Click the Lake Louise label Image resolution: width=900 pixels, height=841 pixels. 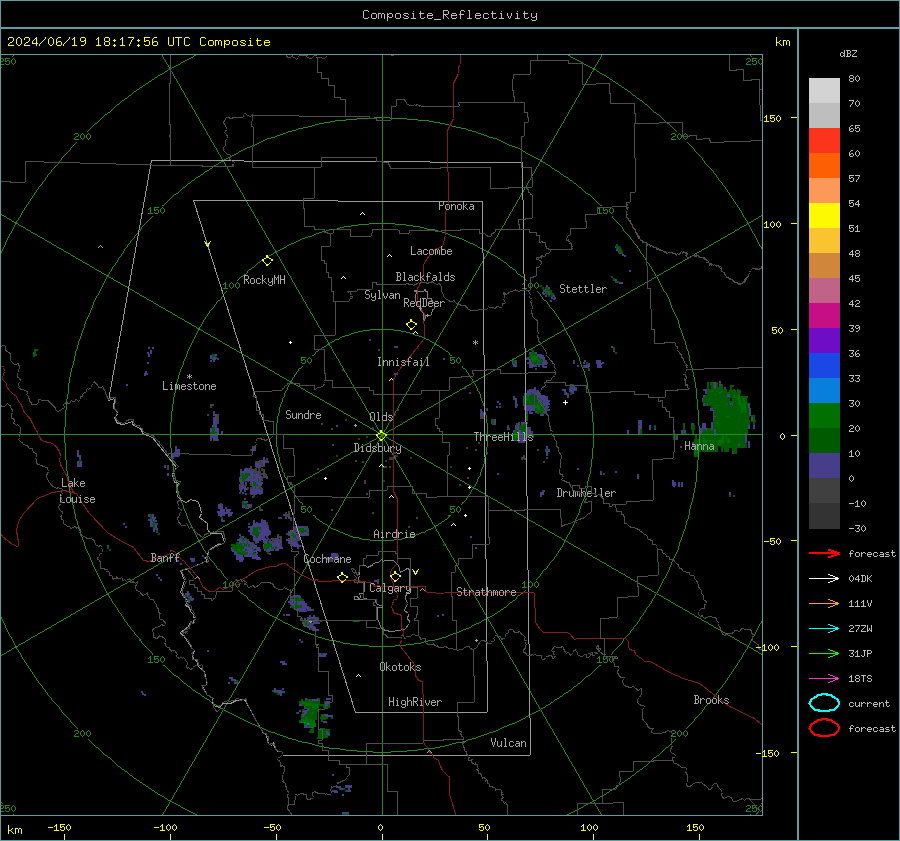point(77,491)
